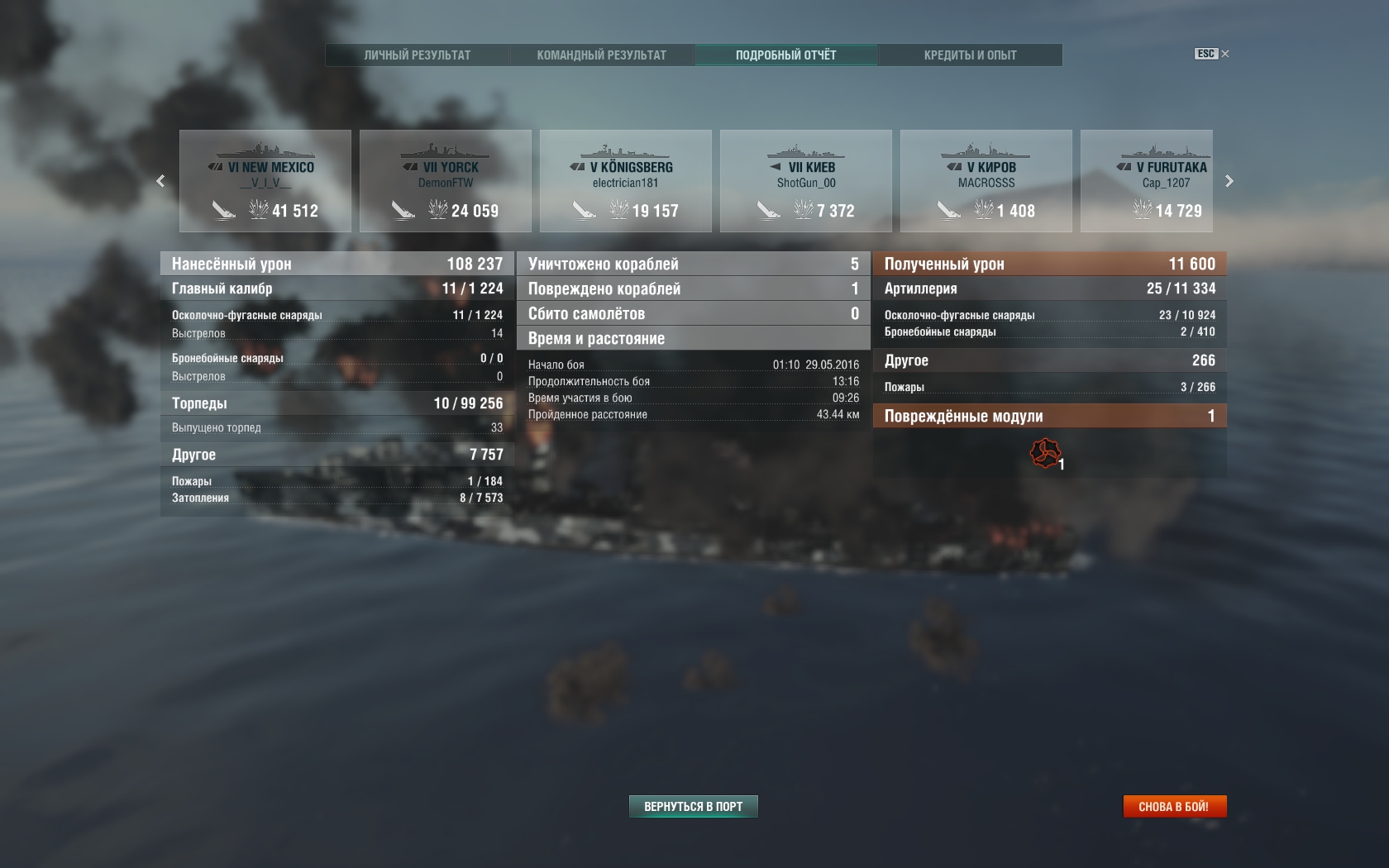Click the ESC key icon

tap(1206, 54)
